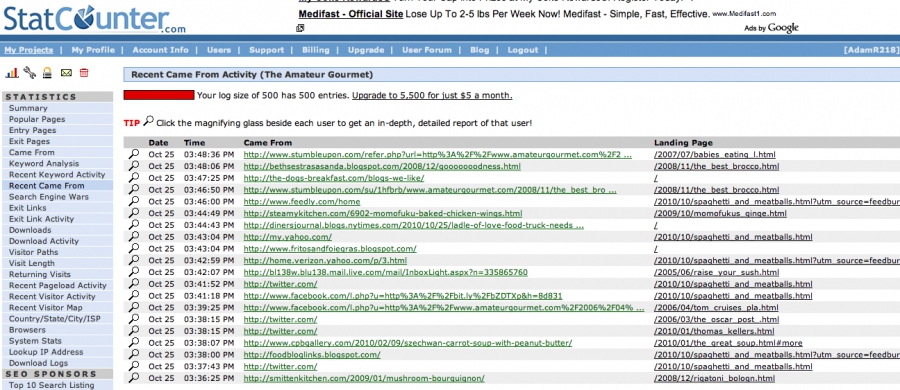Open the steamykitchen.com chicken wings link

pos(383,213)
